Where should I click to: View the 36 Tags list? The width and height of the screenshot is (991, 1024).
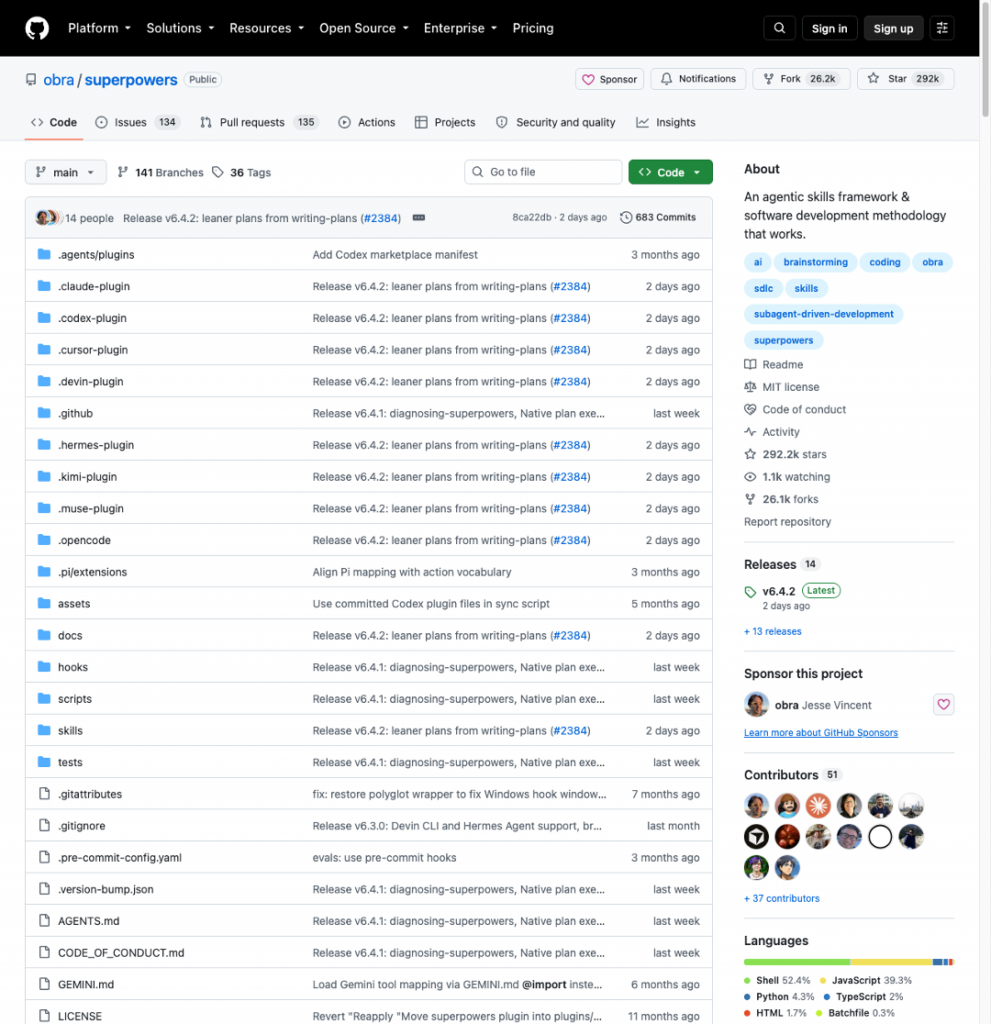[x=242, y=172]
